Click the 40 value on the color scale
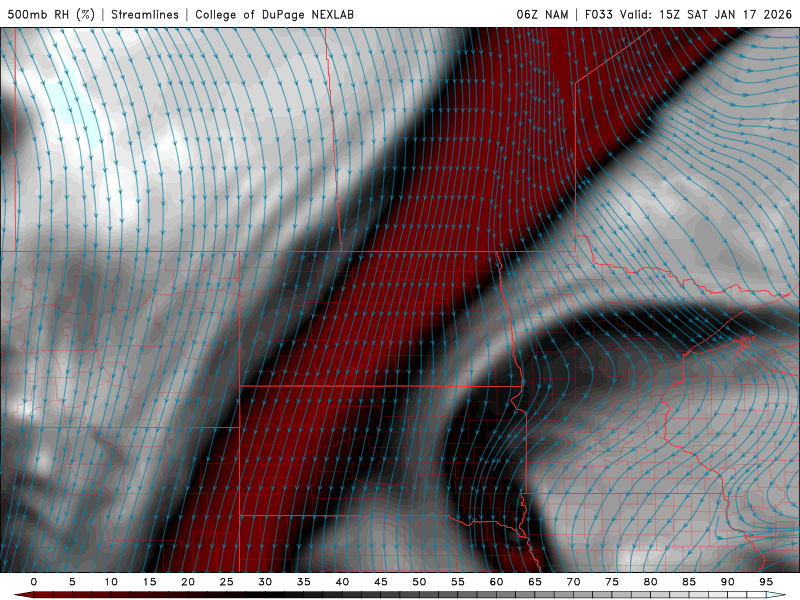Viewport: 800px width, 600px height. point(342,582)
